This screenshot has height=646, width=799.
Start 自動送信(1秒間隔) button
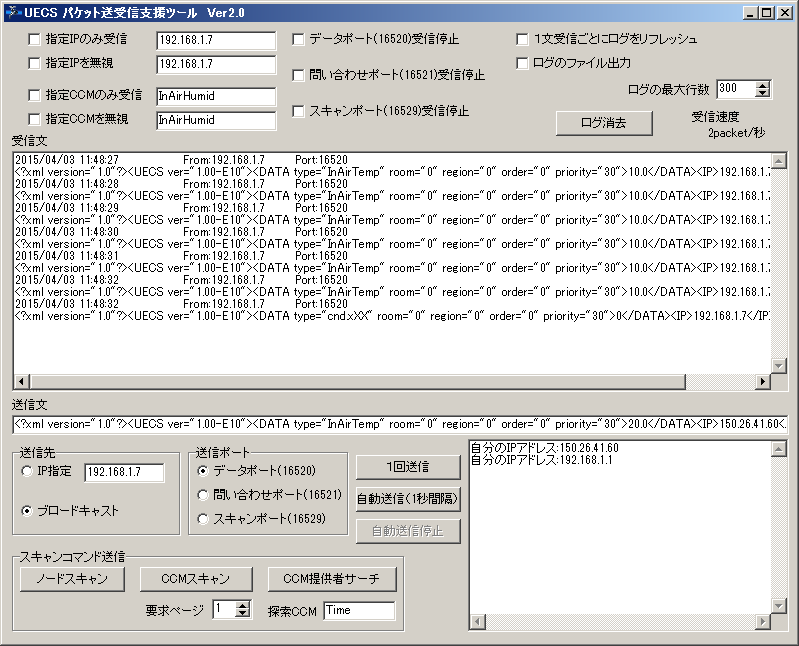[408, 499]
